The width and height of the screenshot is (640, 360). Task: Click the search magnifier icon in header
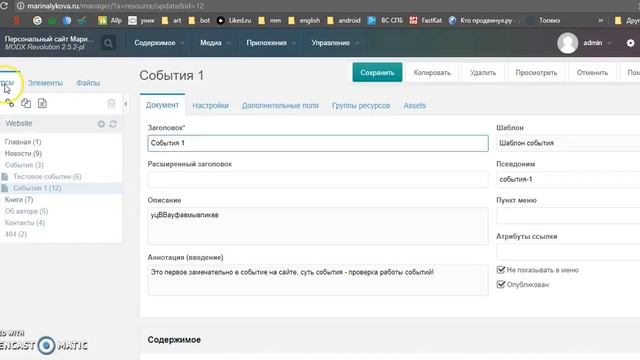108,43
